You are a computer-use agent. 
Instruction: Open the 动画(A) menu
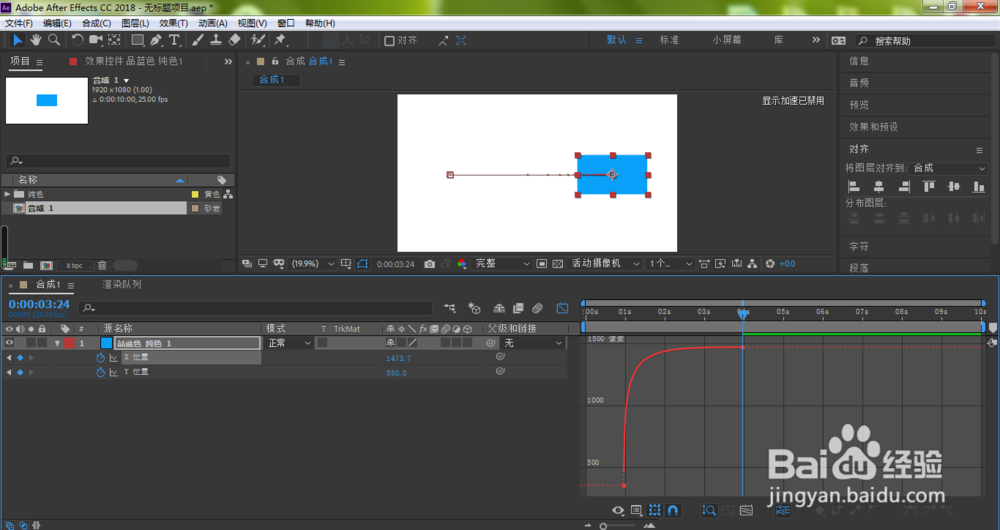[212, 23]
